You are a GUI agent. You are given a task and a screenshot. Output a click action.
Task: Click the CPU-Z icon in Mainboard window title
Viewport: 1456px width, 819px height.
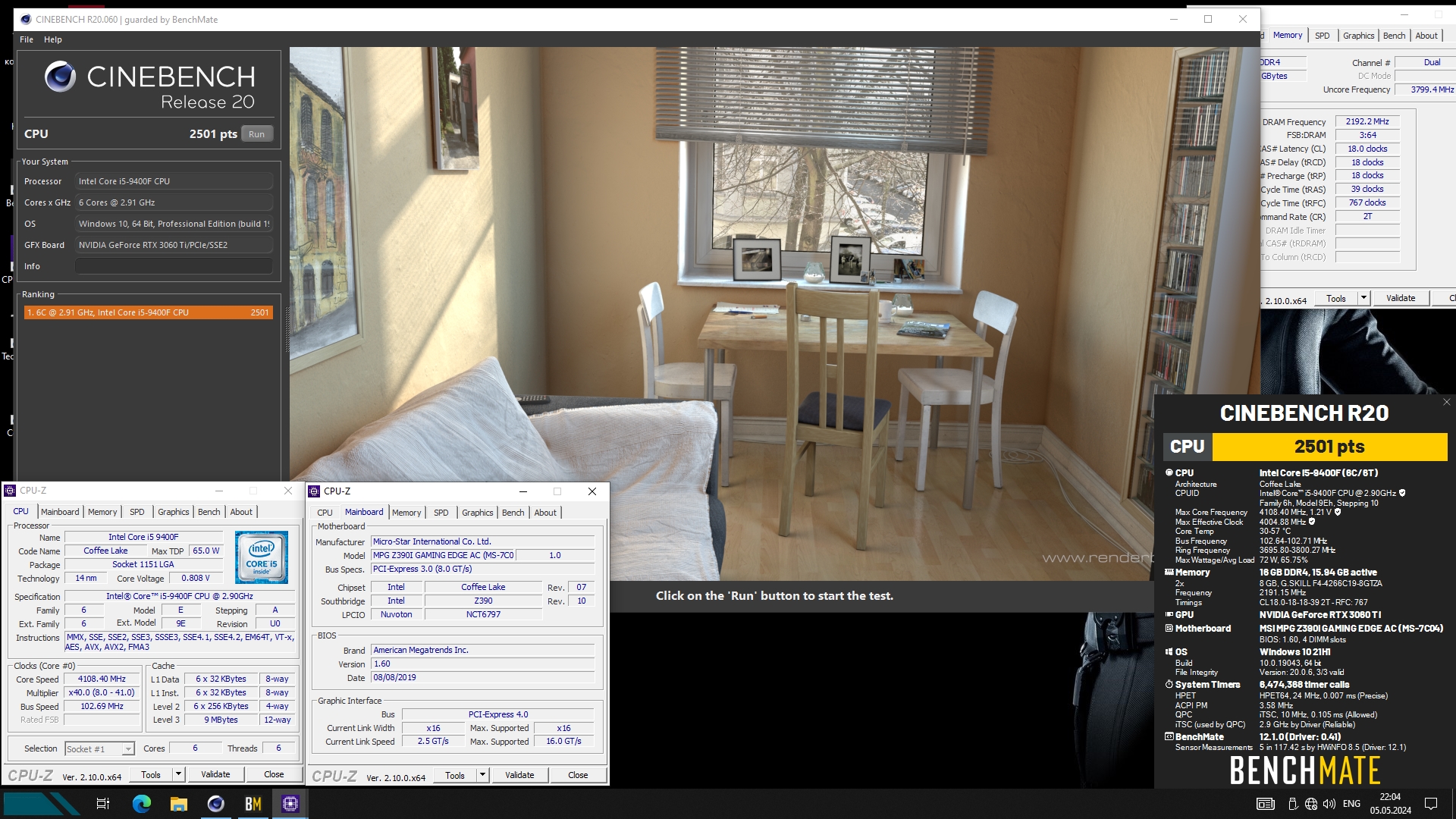pos(315,491)
